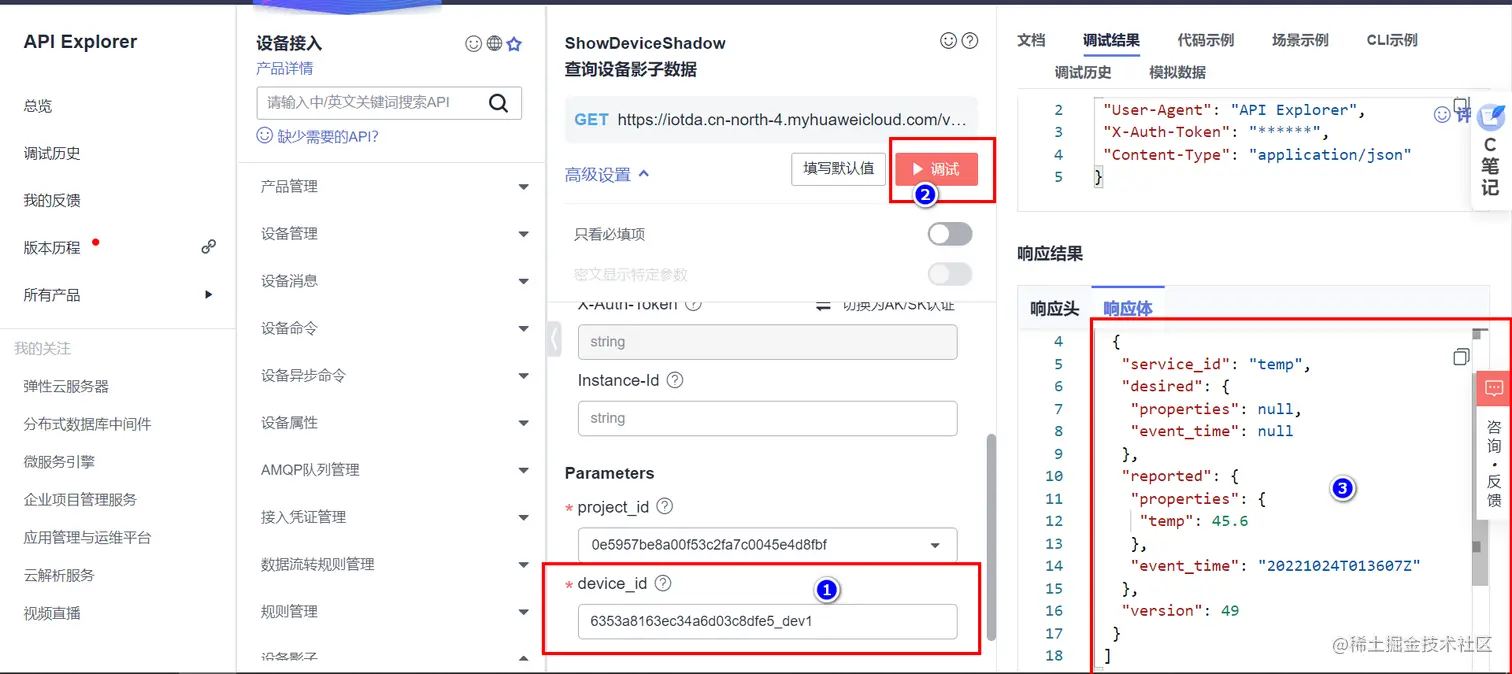Open the 调试历史 sub-tab under 调试结果

[1083, 72]
